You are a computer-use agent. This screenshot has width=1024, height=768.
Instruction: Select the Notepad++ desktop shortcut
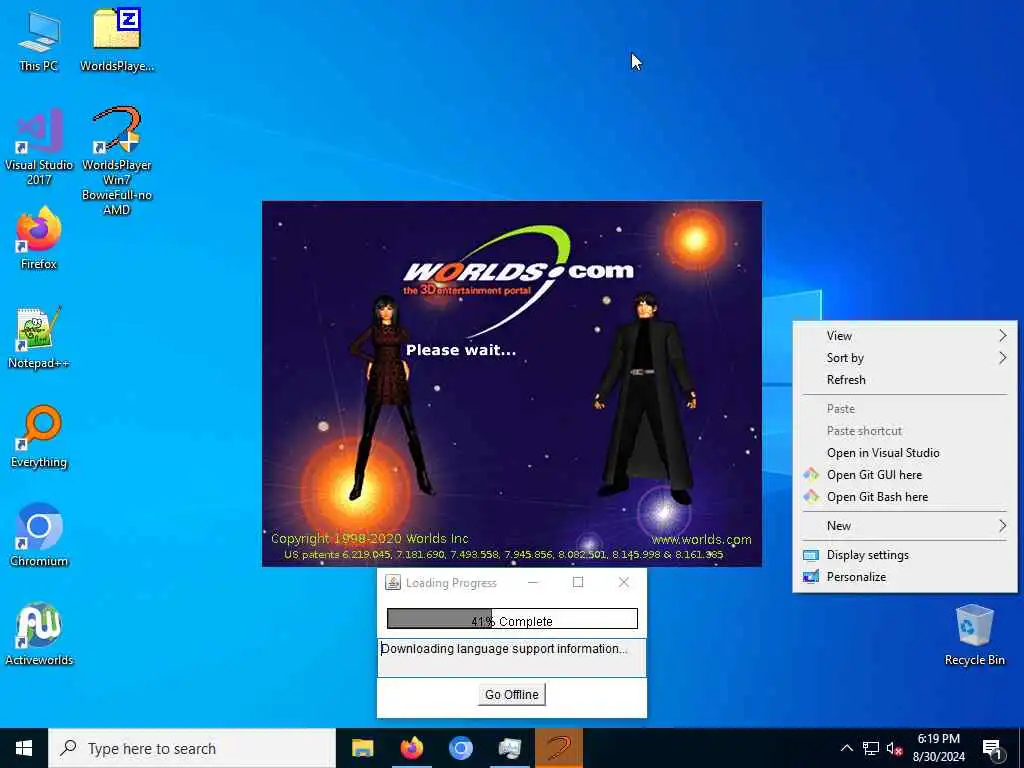[39, 338]
